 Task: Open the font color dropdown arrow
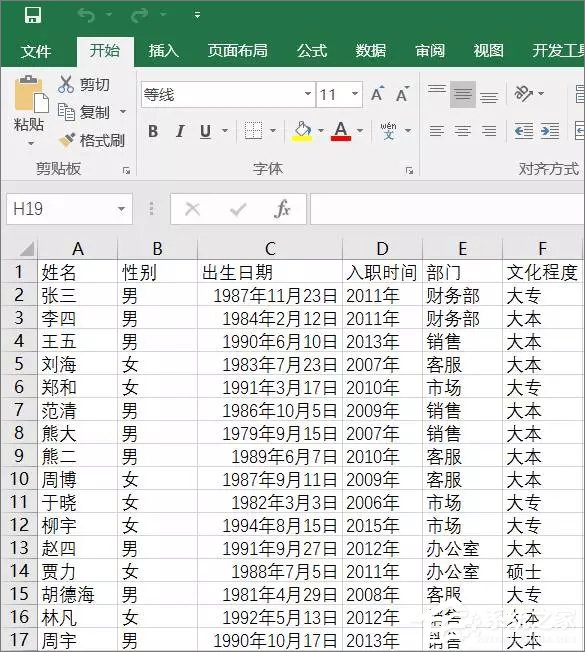point(360,131)
